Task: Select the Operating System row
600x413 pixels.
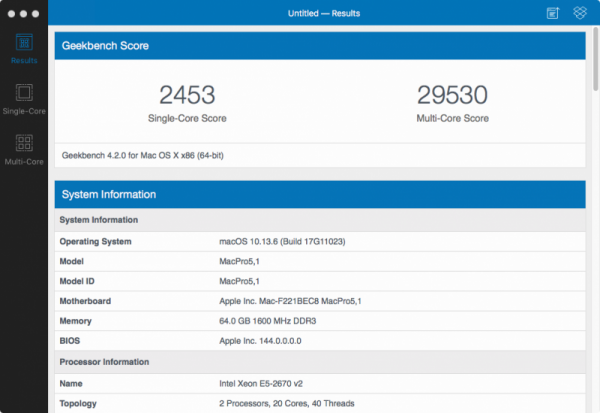Action: [x=319, y=241]
